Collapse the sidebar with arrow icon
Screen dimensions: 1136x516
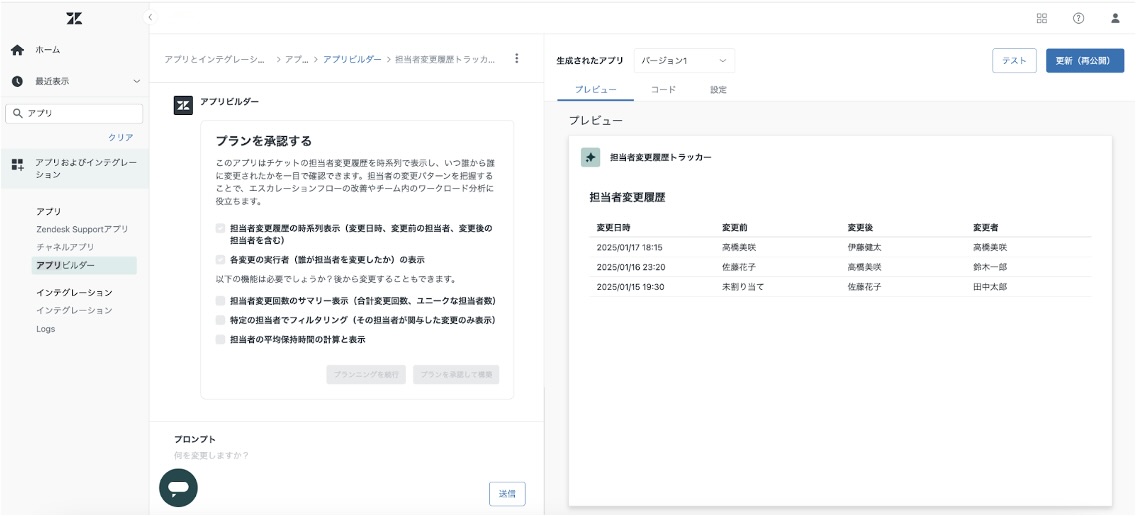click(x=150, y=17)
